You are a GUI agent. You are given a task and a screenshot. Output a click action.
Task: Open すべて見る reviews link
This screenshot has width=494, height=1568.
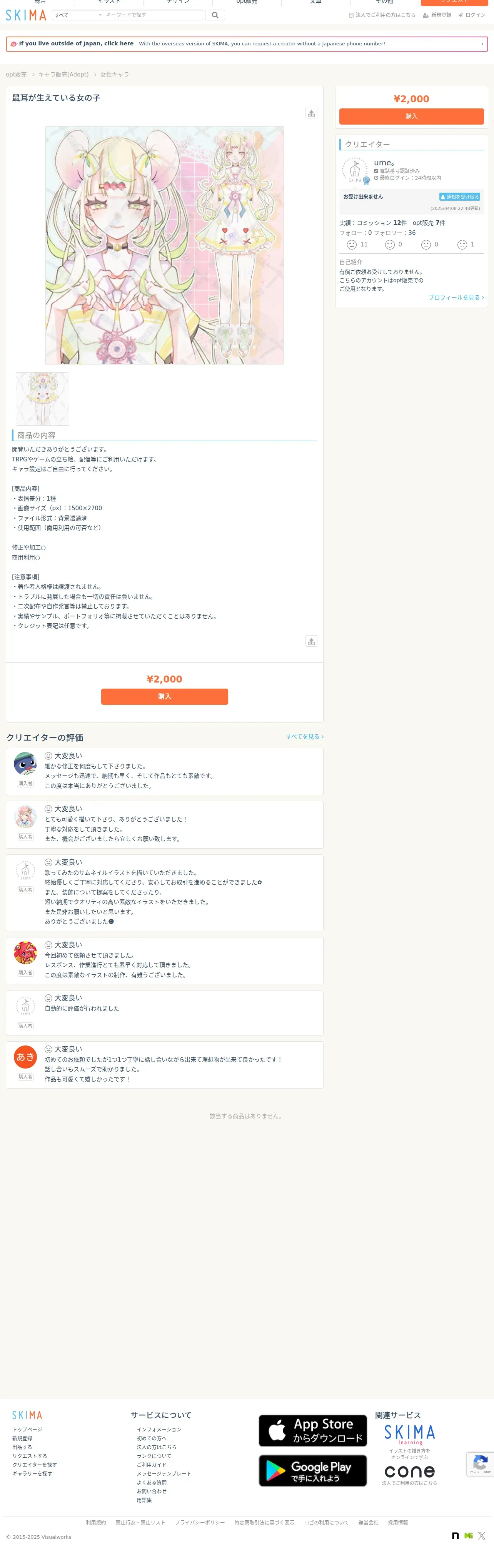click(x=305, y=737)
